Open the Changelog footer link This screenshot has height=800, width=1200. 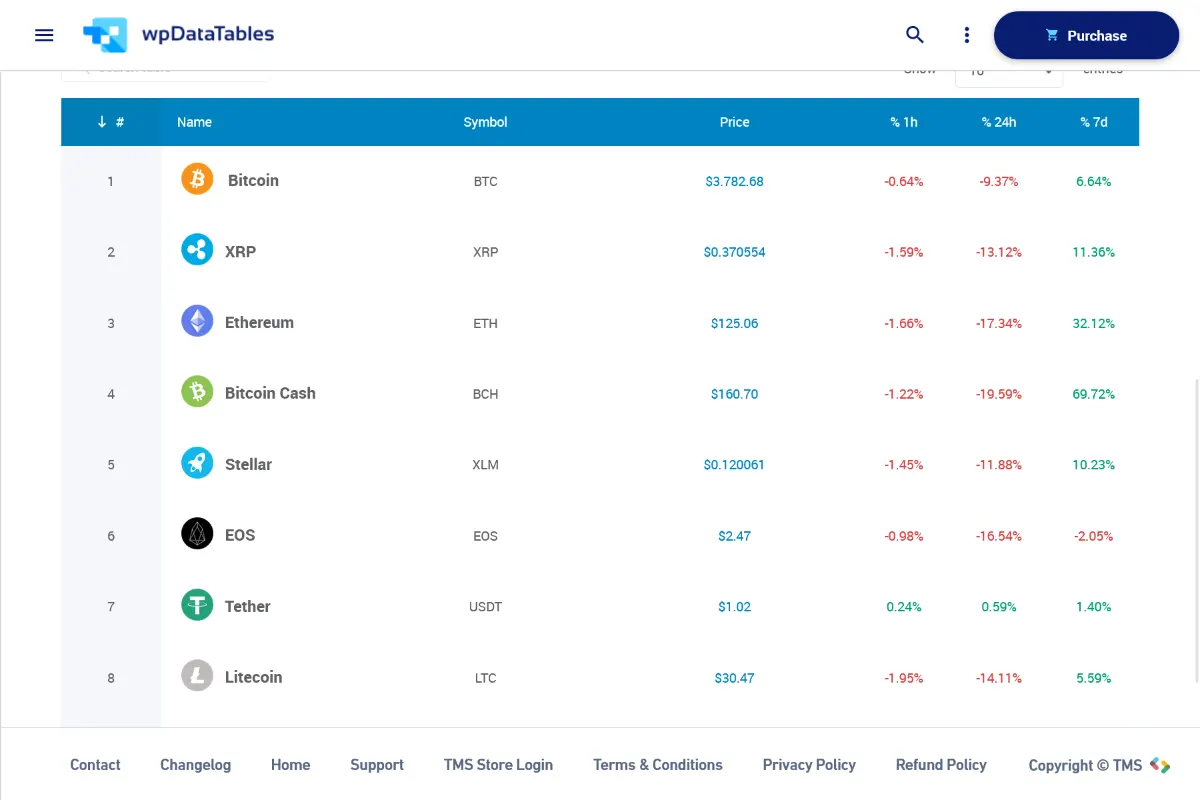coord(195,765)
